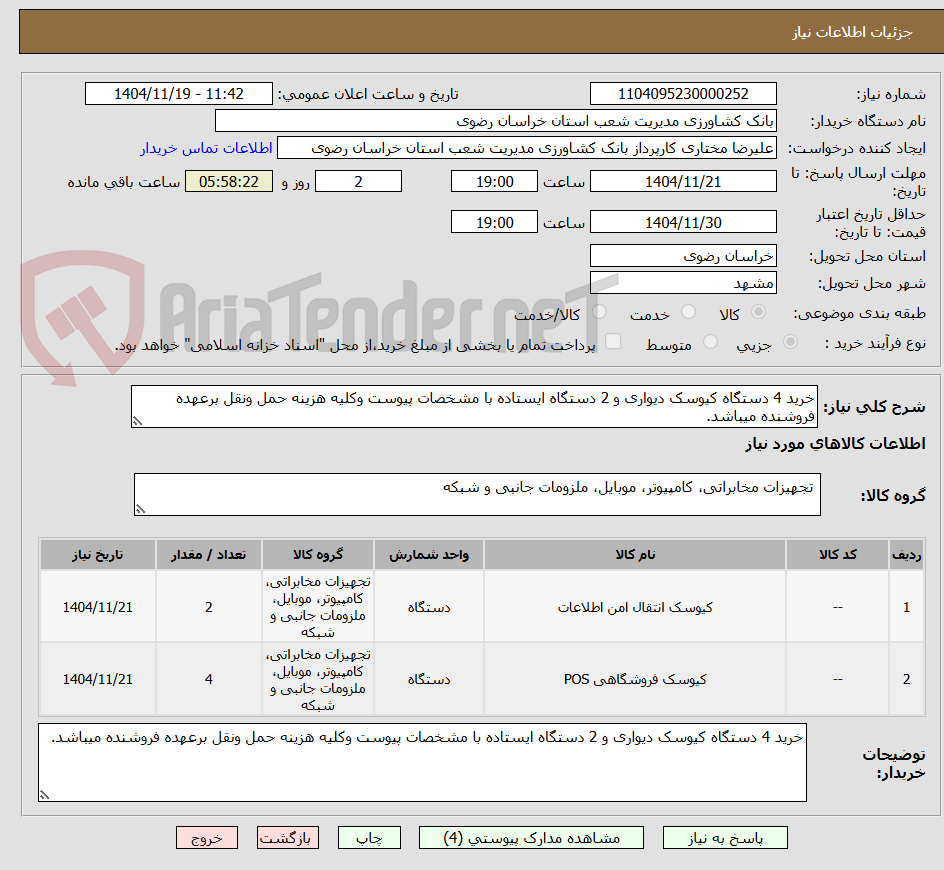The image size is (944, 870).
Task: Click the تعداد / مقدار column header
Action: pos(209,555)
